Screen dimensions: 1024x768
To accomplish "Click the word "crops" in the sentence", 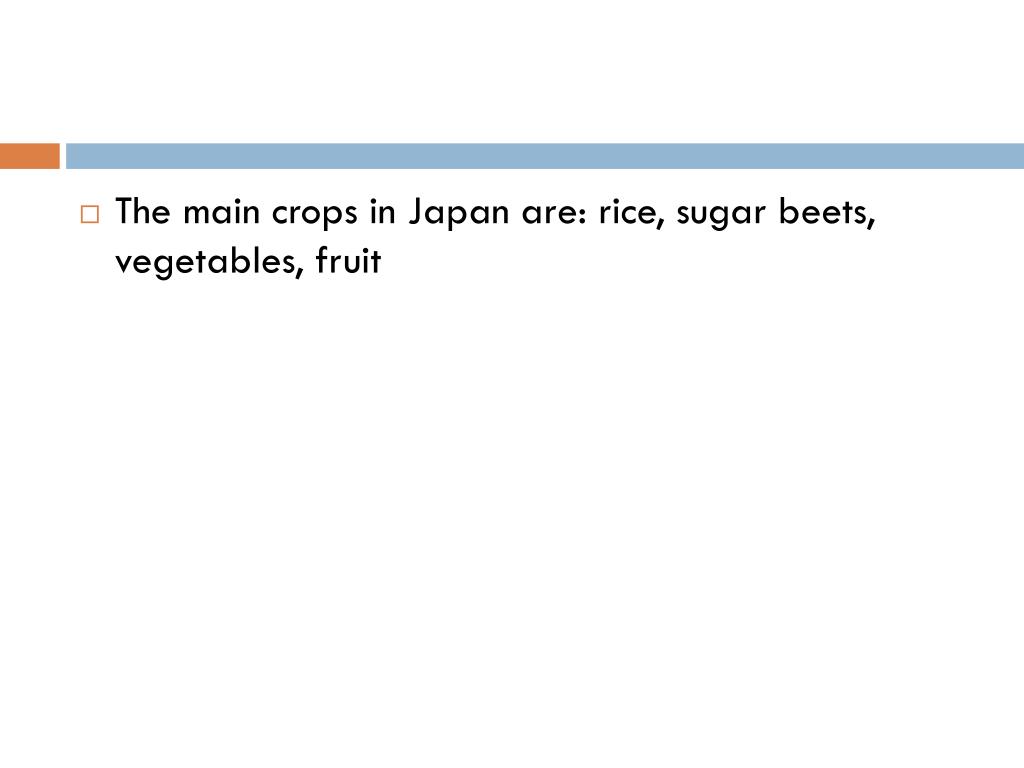I will point(314,214).
